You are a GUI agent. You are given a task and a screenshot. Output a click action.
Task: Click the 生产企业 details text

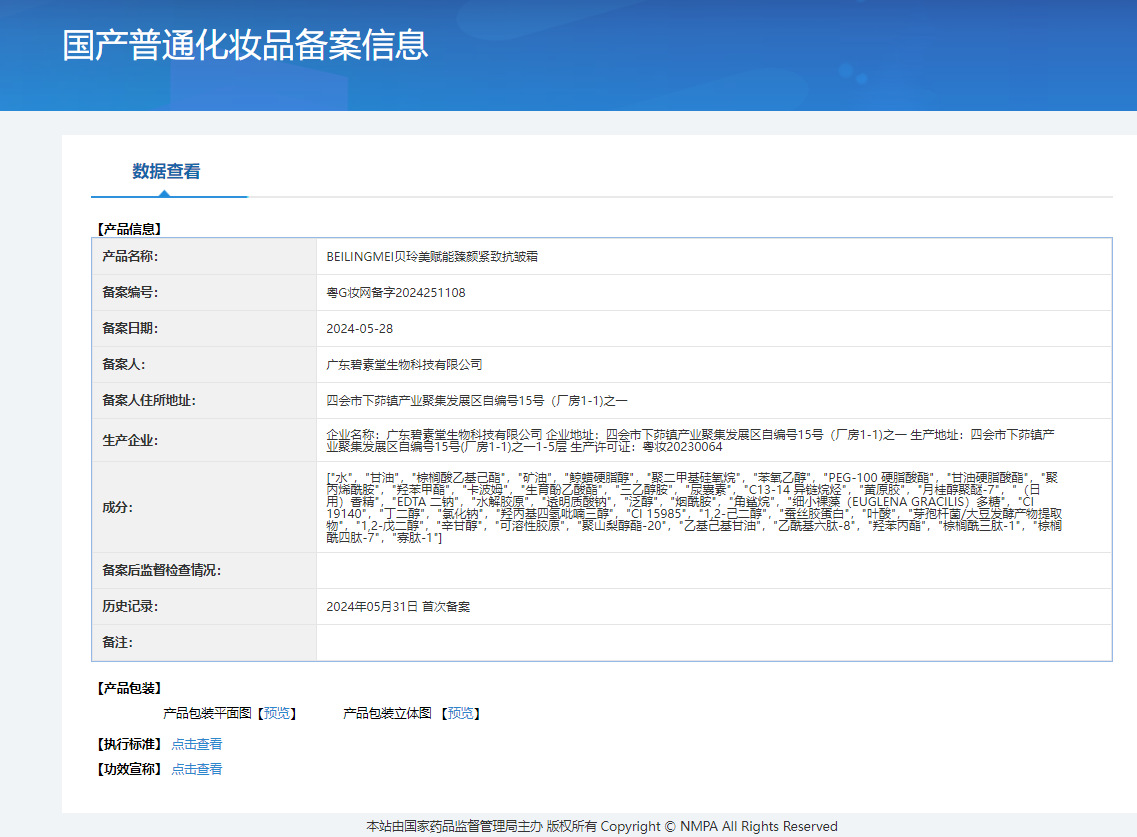click(690, 441)
